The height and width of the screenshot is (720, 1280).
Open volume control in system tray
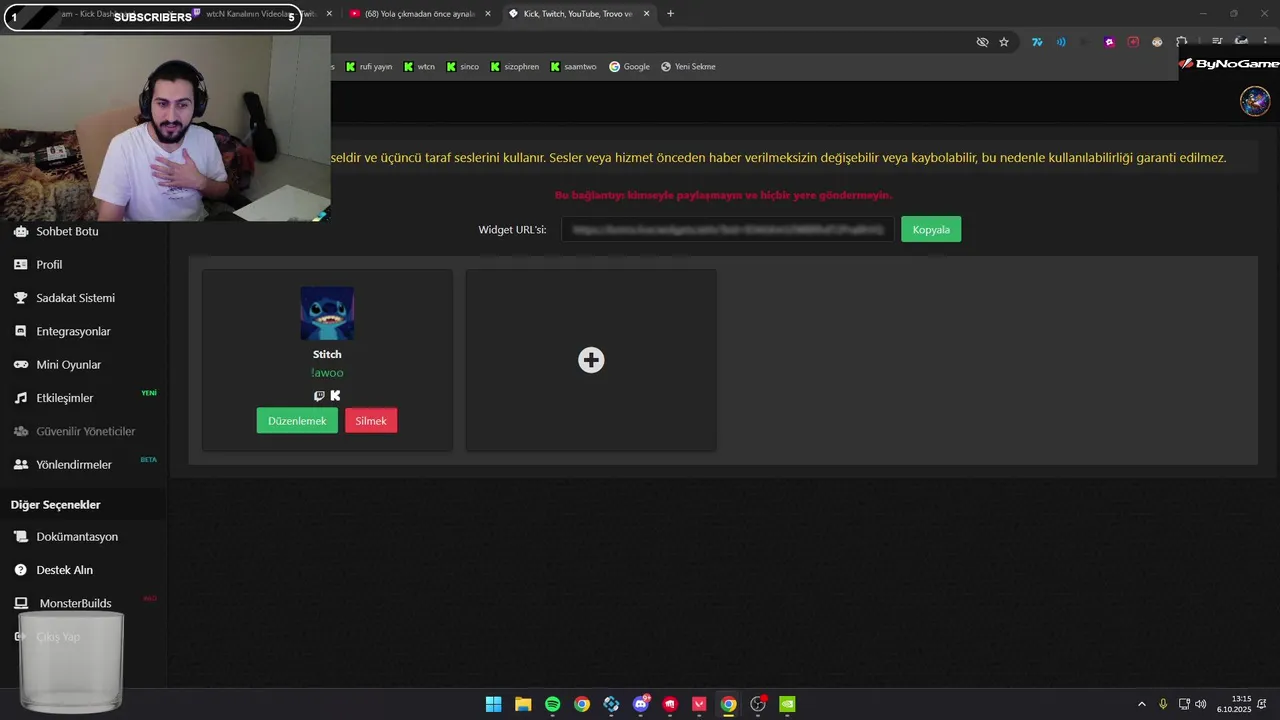(x=1200, y=704)
